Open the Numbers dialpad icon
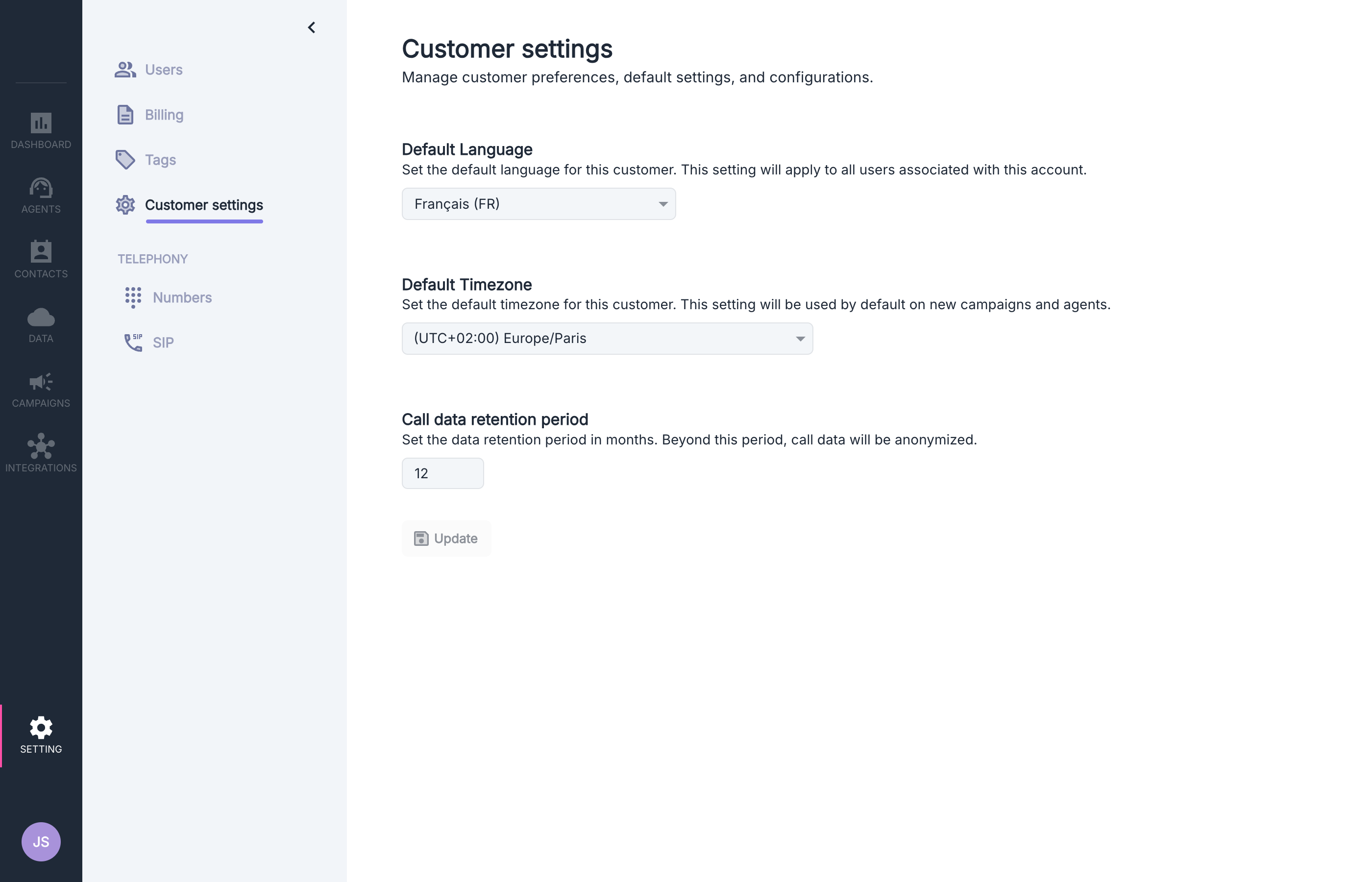Screen dimensions: 1372x882 pyautogui.click(x=132, y=297)
